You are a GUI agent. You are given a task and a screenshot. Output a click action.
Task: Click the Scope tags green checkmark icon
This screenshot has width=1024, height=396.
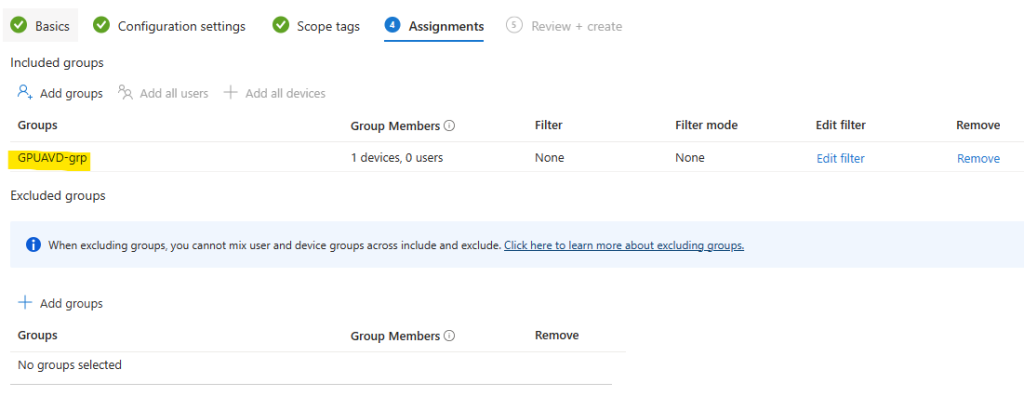280,25
